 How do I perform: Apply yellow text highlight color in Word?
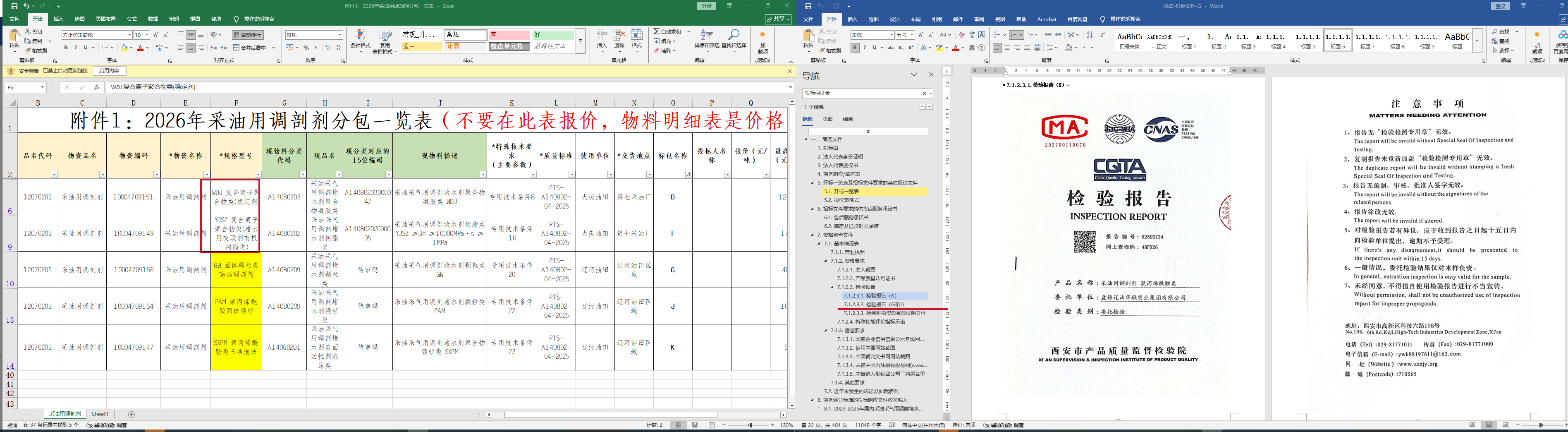[940, 48]
